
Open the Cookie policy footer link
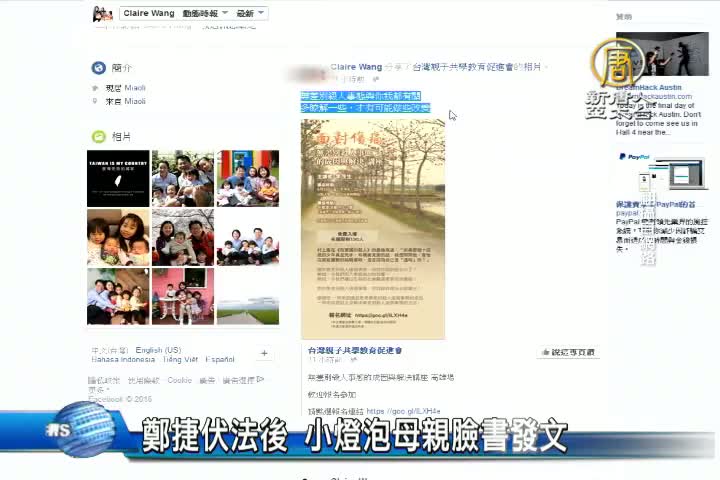pyautogui.click(x=180, y=381)
